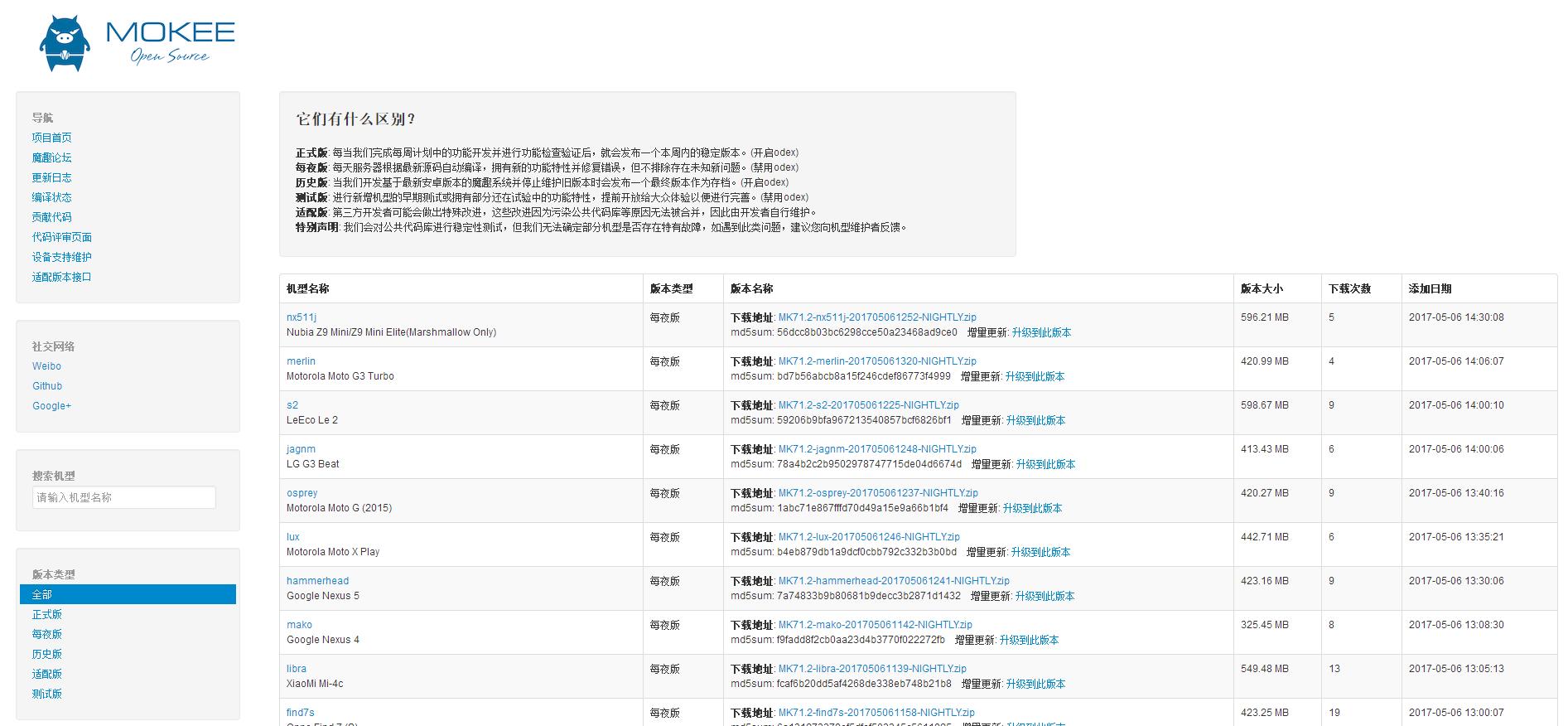The image size is (1568, 726).
Task: Go to the 魔趣论坛 forum link
Action: [52, 157]
